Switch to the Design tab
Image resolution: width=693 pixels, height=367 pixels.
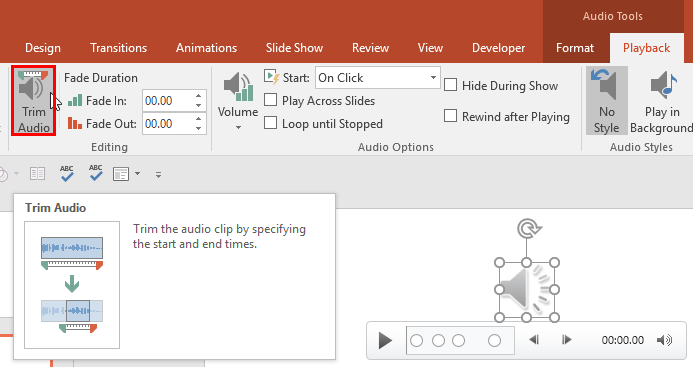(x=43, y=48)
